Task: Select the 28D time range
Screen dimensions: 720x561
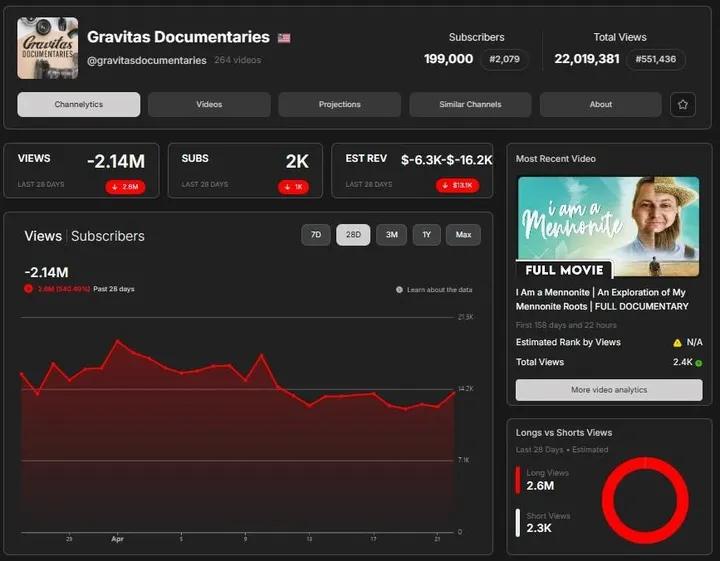Action: [x=353, y=235]
